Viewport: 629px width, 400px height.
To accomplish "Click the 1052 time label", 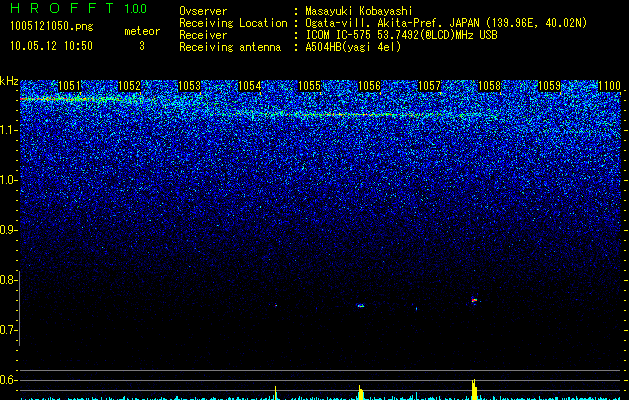I will 130,86.
